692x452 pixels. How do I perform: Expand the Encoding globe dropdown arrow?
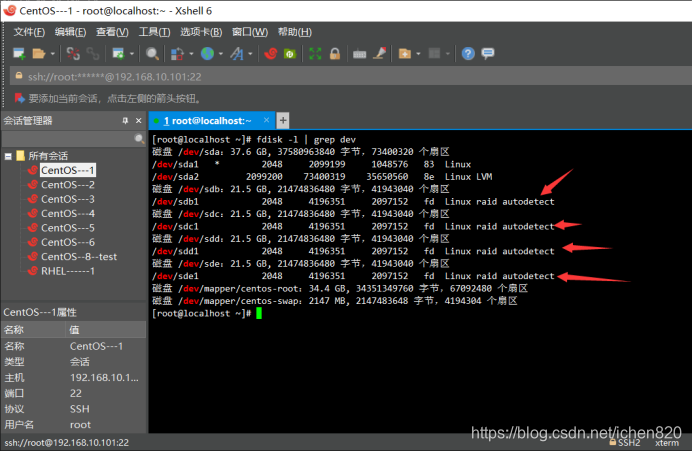[221, 54]
